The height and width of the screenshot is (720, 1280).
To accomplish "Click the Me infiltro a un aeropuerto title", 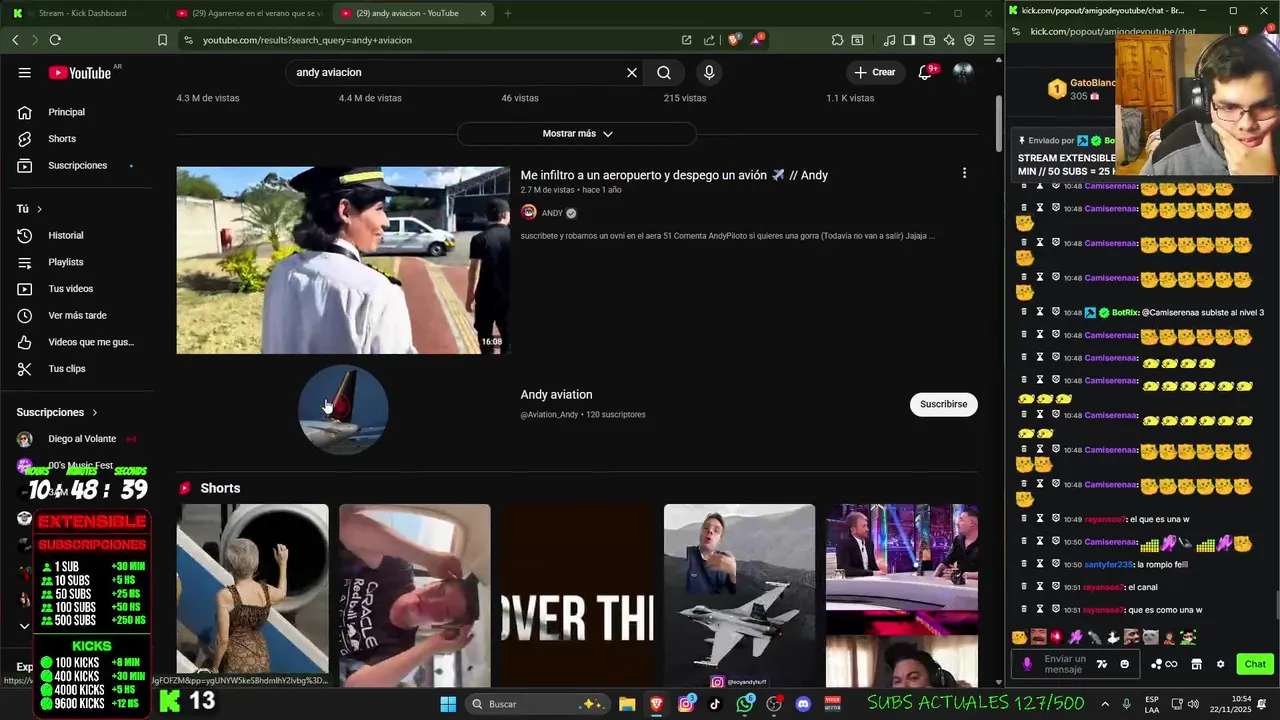I will [674, 175].
